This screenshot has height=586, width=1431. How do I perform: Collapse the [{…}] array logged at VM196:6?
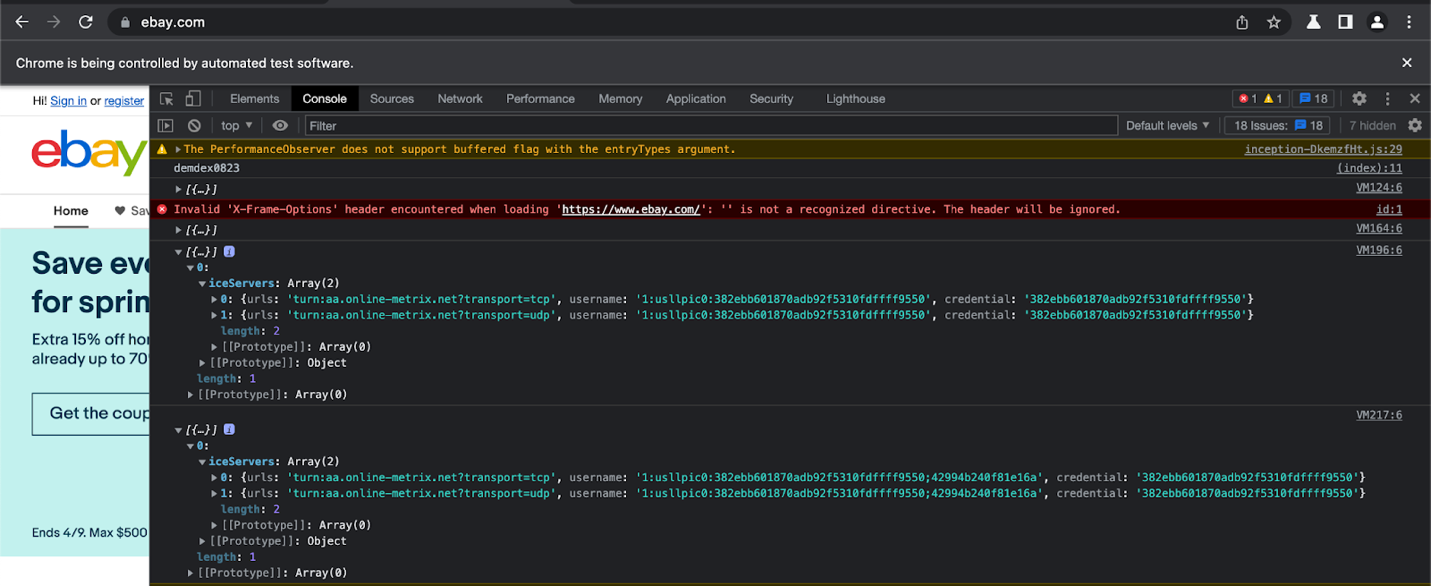point(179,252)
